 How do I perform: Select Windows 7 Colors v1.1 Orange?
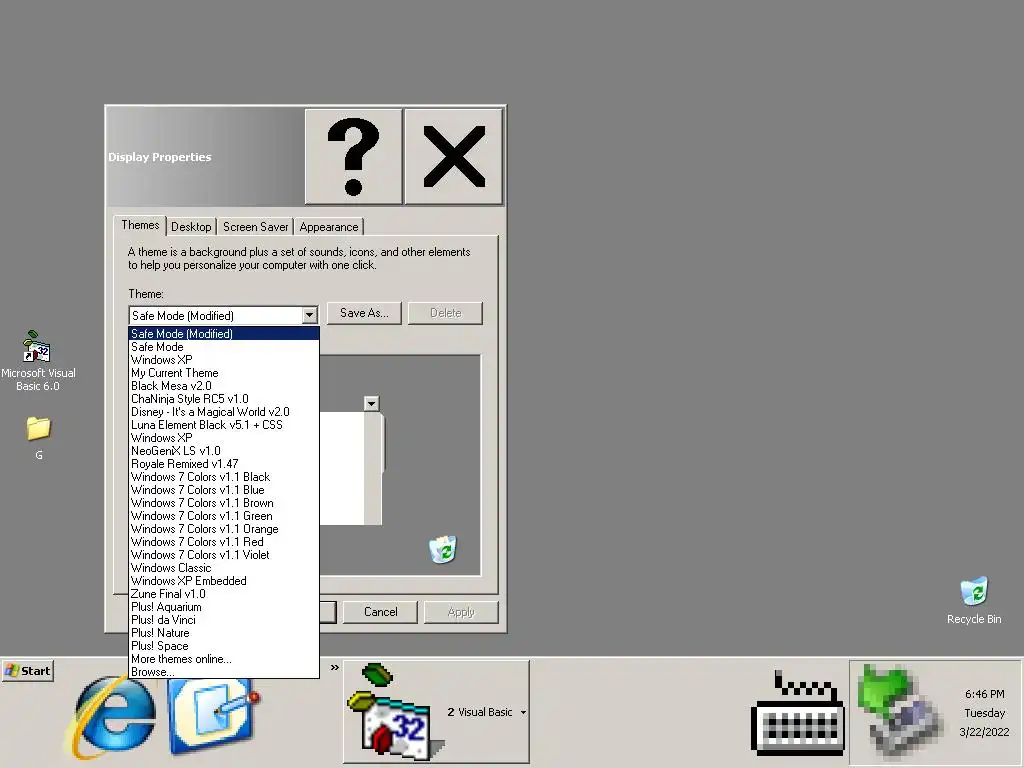[x=224, y=529]
